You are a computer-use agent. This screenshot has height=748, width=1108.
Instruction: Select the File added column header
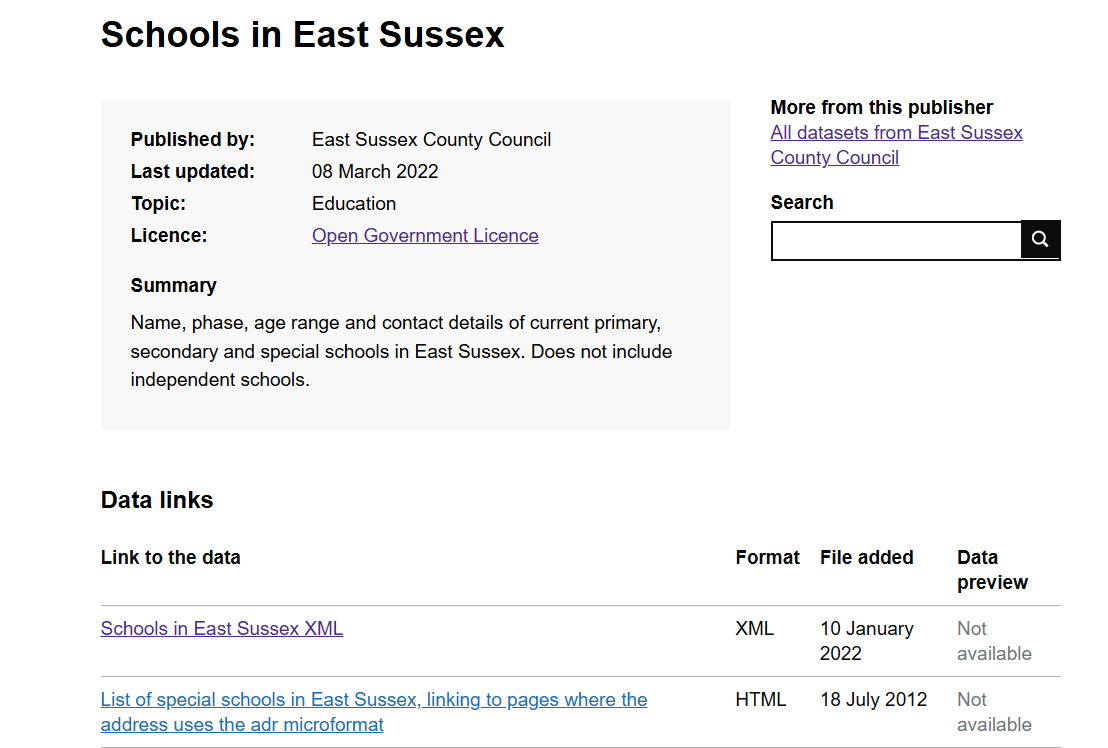pos(866,558)
